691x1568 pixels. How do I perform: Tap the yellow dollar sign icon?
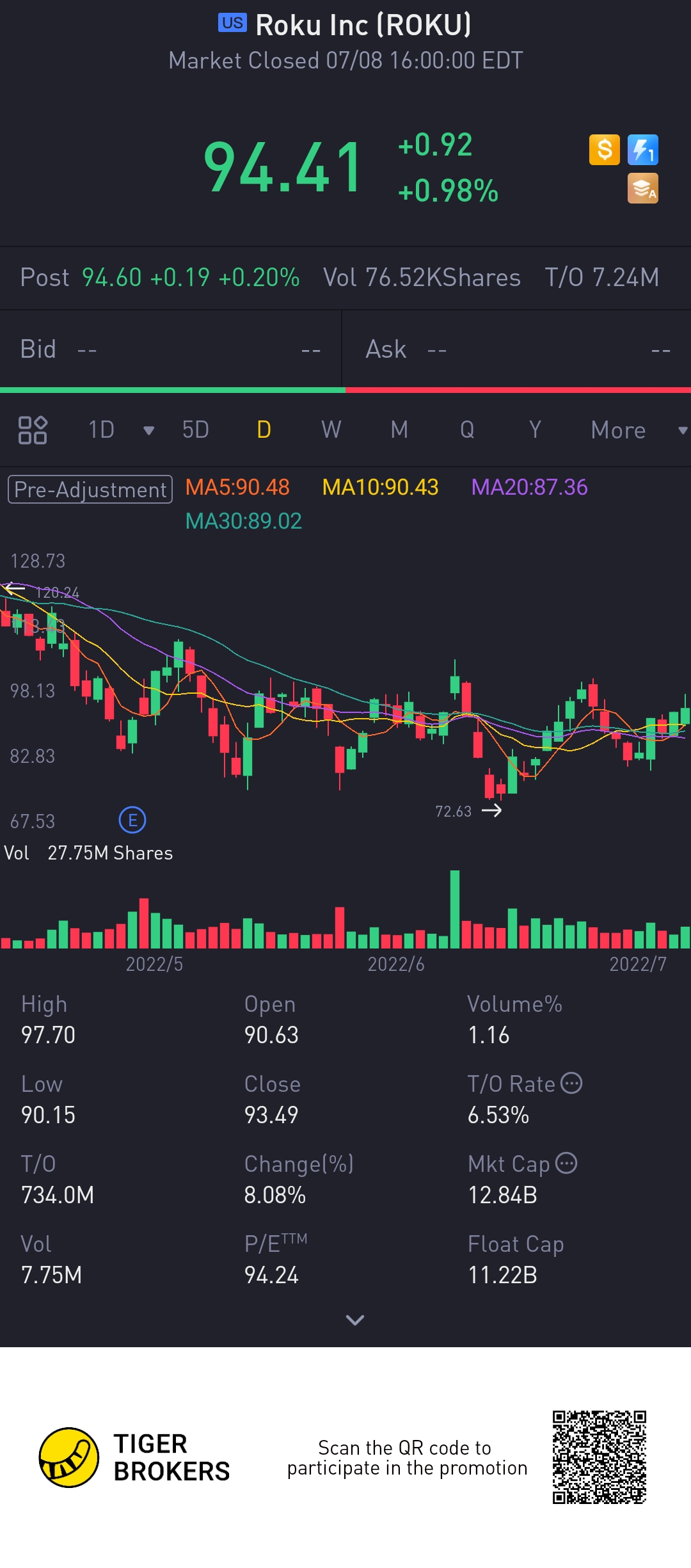[604, 150]
